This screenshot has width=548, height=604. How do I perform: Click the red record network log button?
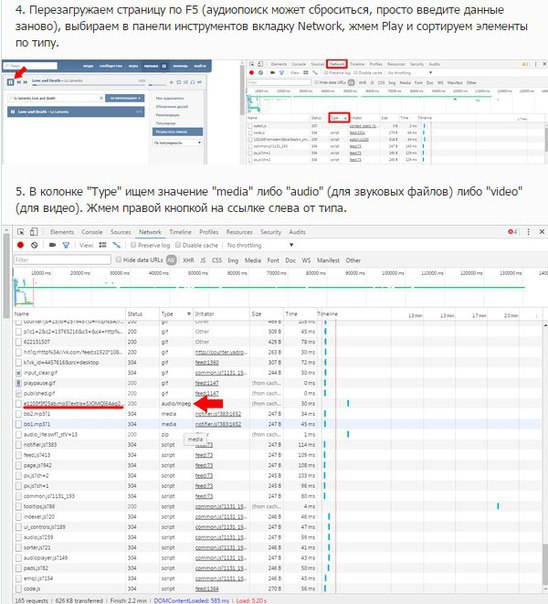pos(20,245)
